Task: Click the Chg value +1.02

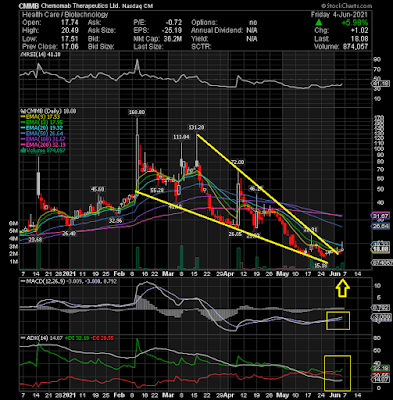Action: 360,31
